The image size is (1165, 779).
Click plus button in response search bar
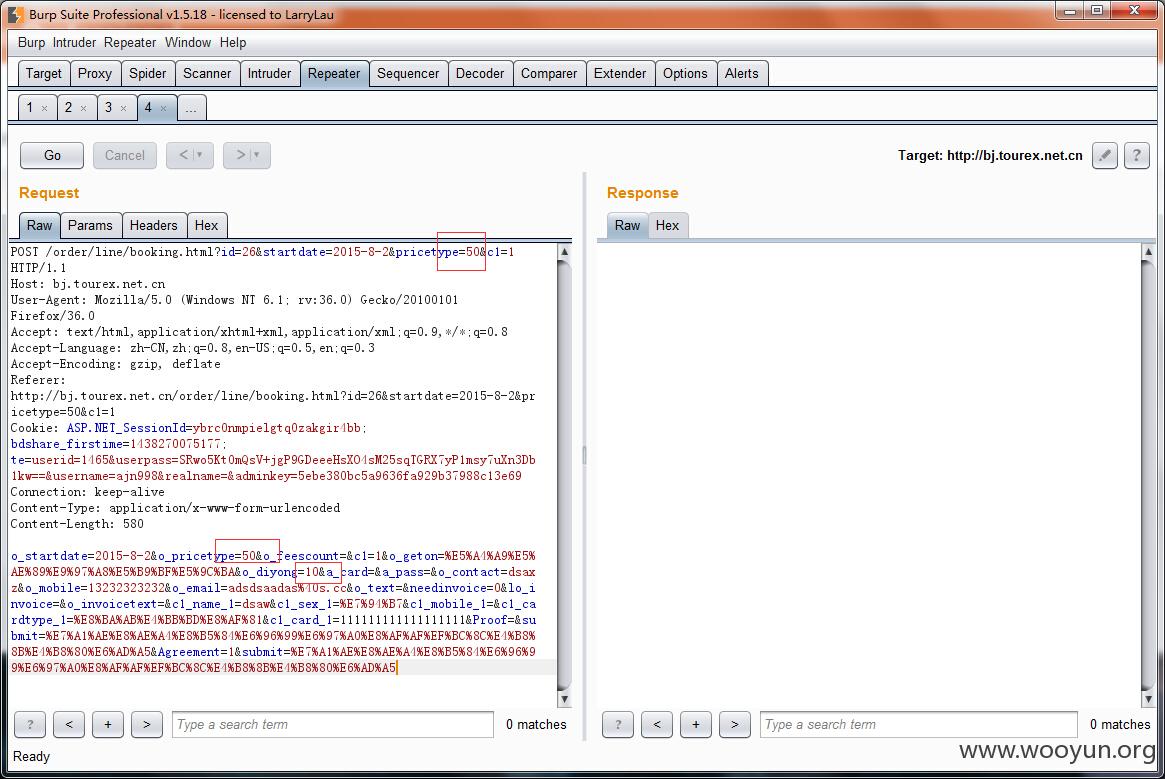(x=696, y=724)
